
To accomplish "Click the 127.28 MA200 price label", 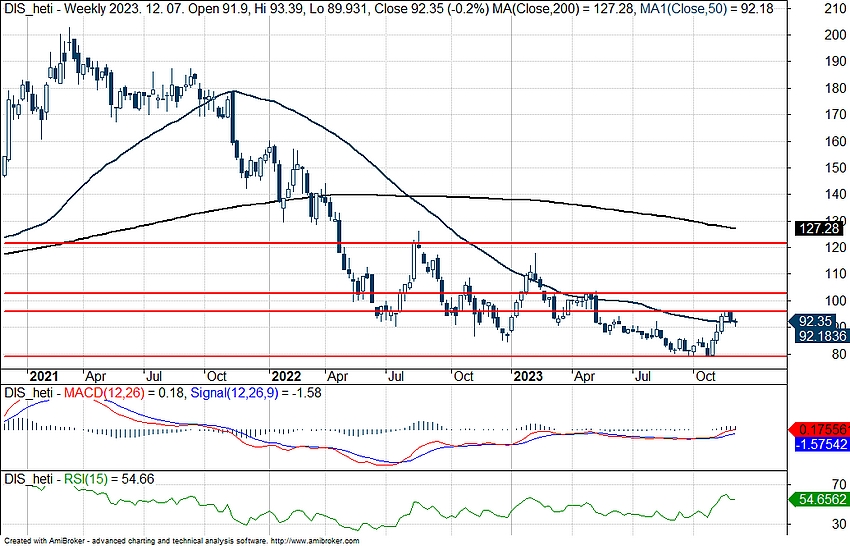I will pyautogui.click(x=819, y=228).
